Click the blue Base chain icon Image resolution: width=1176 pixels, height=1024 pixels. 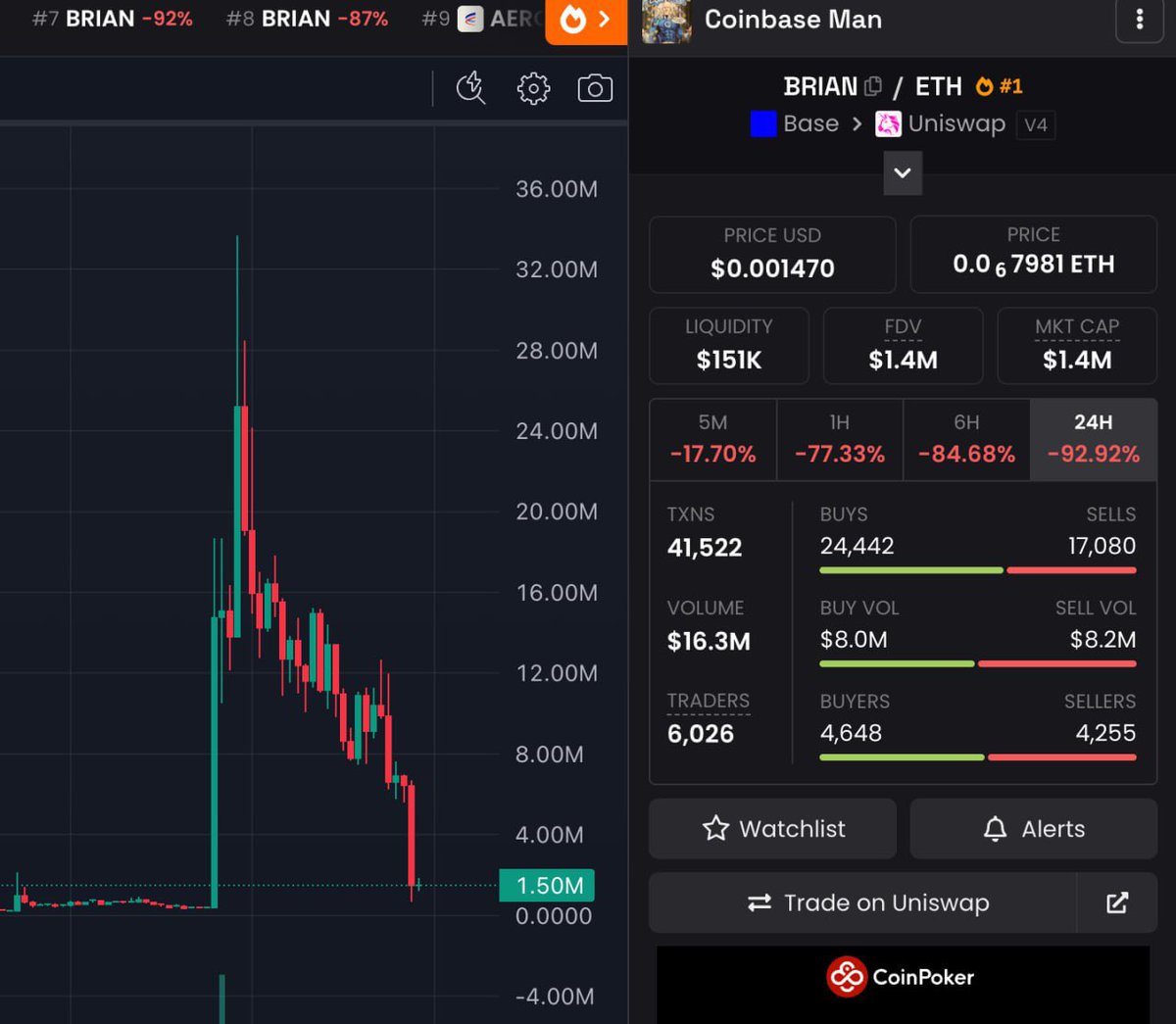763,123
